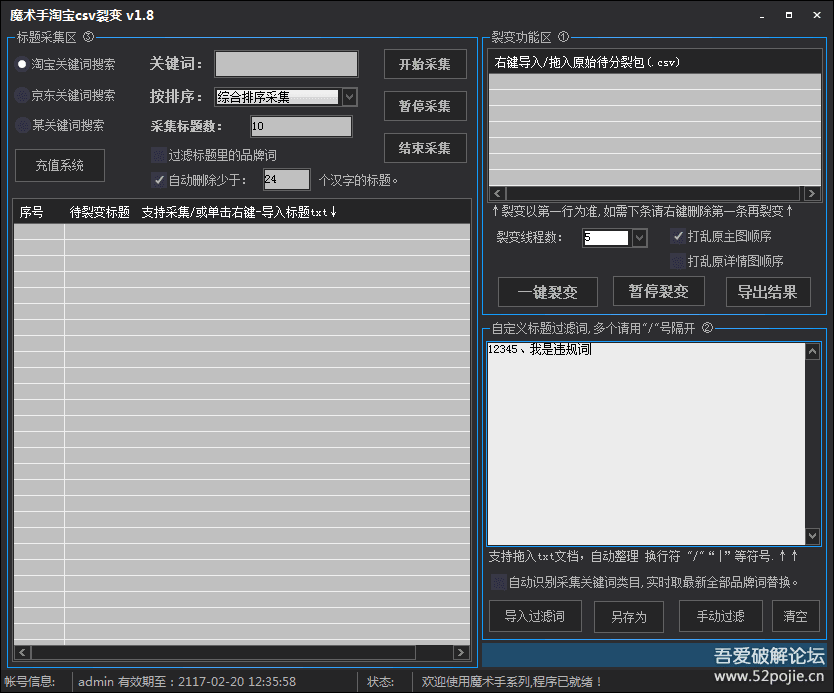Expand 裂变线程数 dropdown arrow

pyautogui.click(x=640, y=238)
